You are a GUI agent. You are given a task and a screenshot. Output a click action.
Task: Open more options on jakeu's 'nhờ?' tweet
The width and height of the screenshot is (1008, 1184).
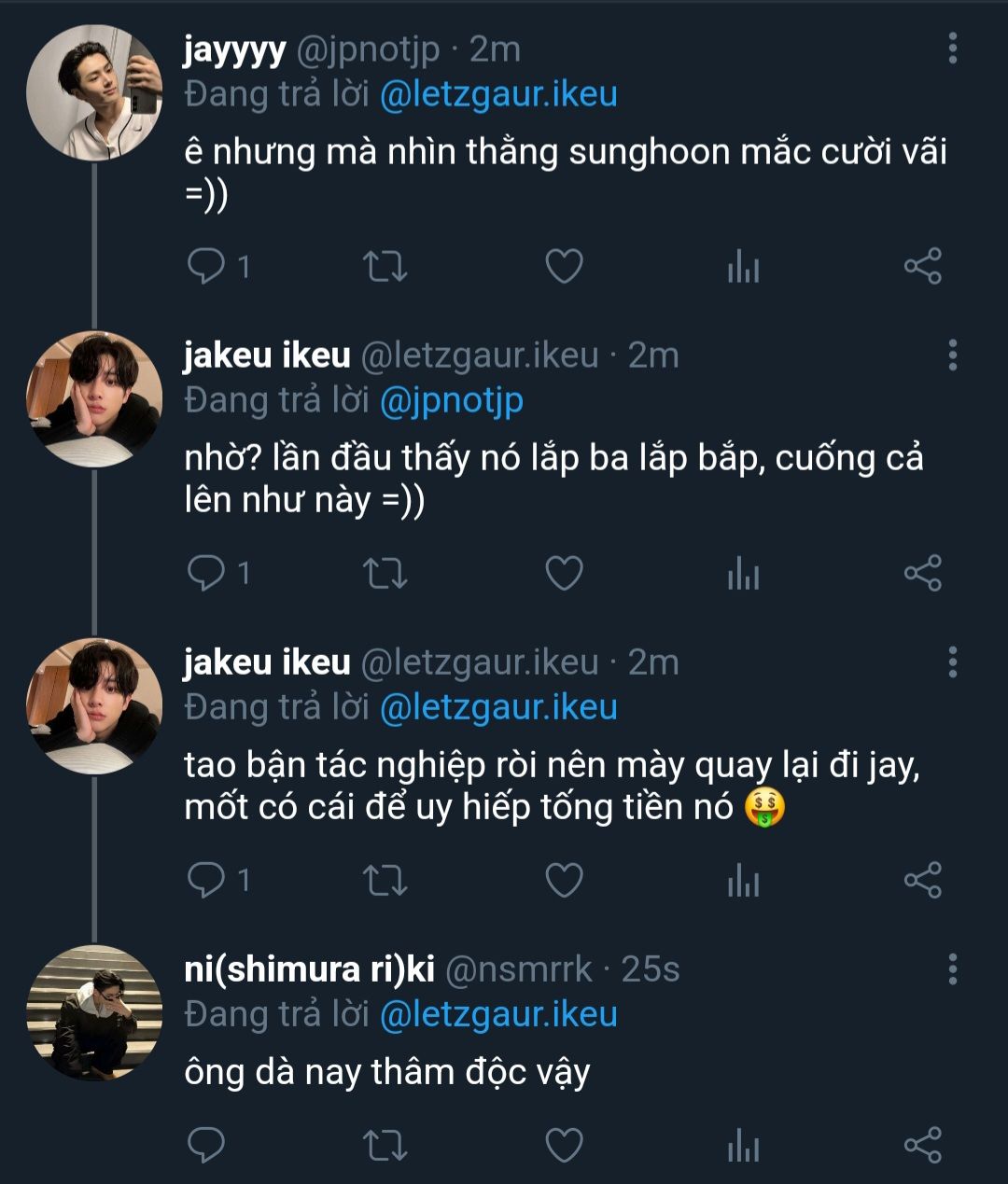coord(952,355)
